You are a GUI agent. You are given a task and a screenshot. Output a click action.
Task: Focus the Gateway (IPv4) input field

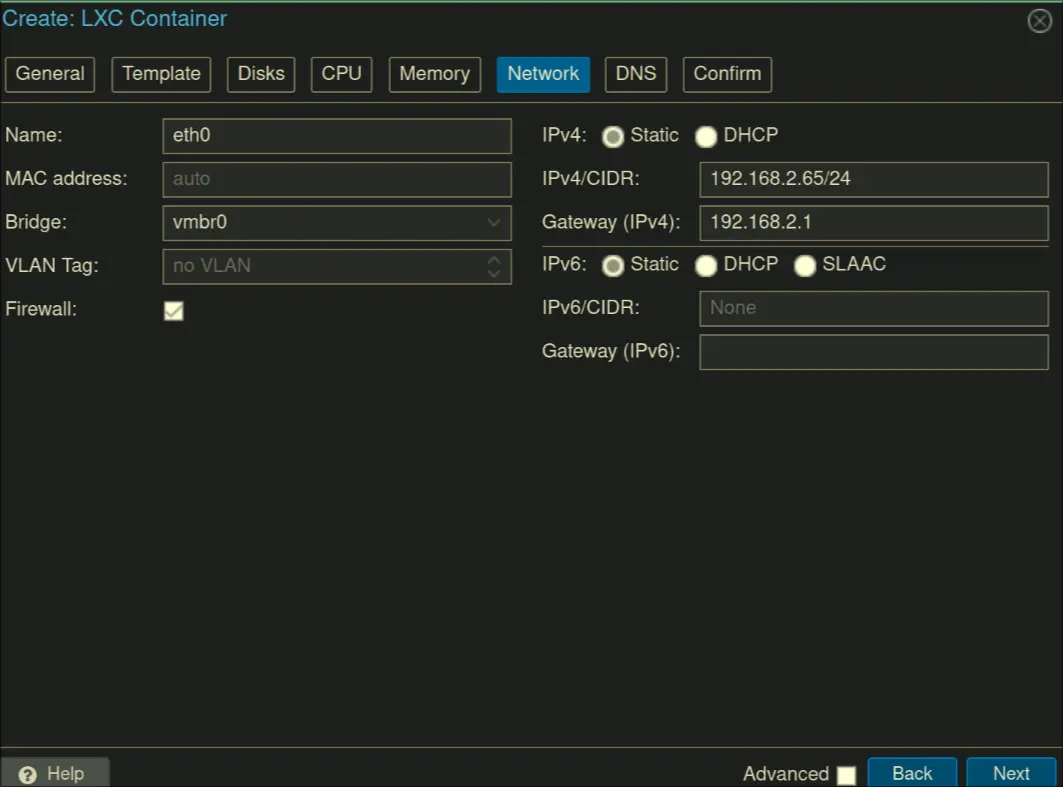(x=873, y=222)
